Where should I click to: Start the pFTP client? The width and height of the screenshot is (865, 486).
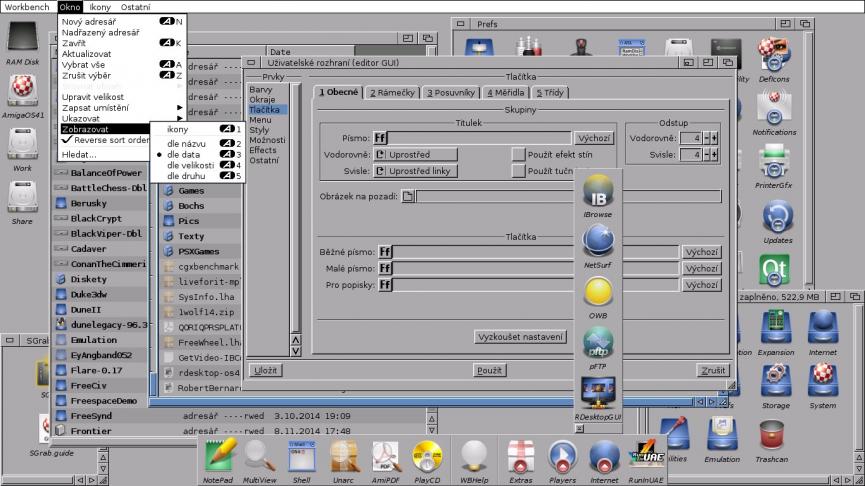pyautogui.click(x=598, y=345)
